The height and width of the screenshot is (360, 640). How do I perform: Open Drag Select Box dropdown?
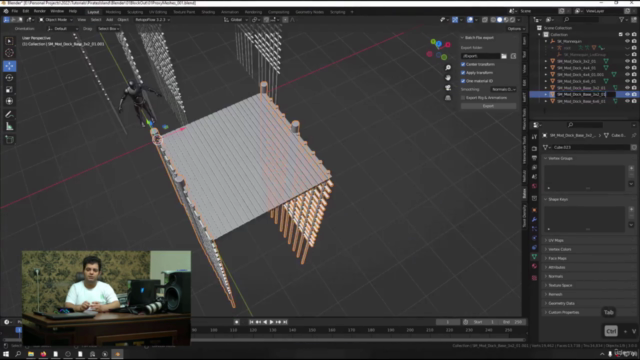coord(109,29)
